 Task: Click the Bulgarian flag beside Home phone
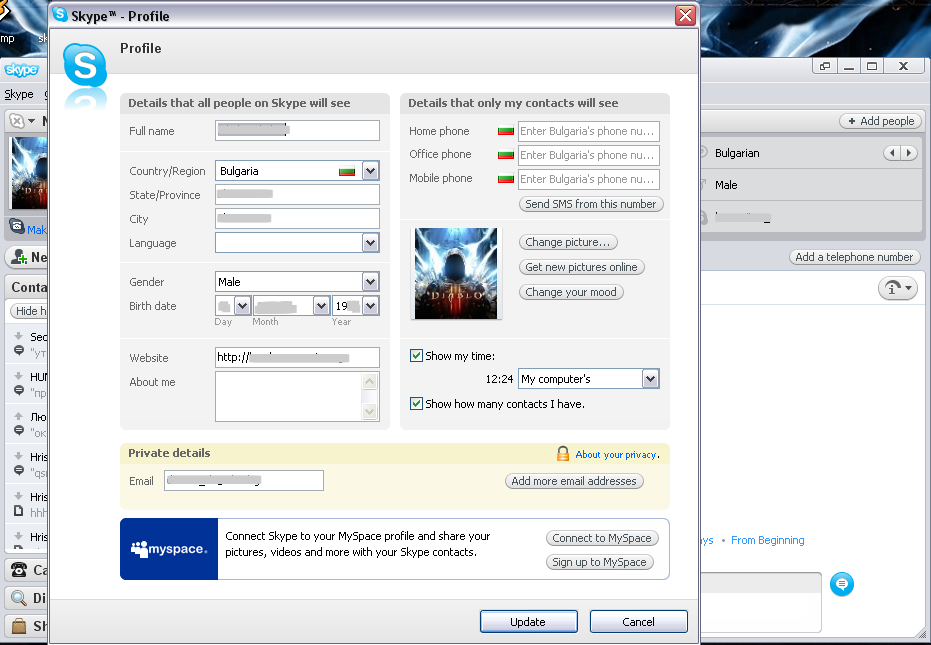pyautogui.click(x=505, y=131)
